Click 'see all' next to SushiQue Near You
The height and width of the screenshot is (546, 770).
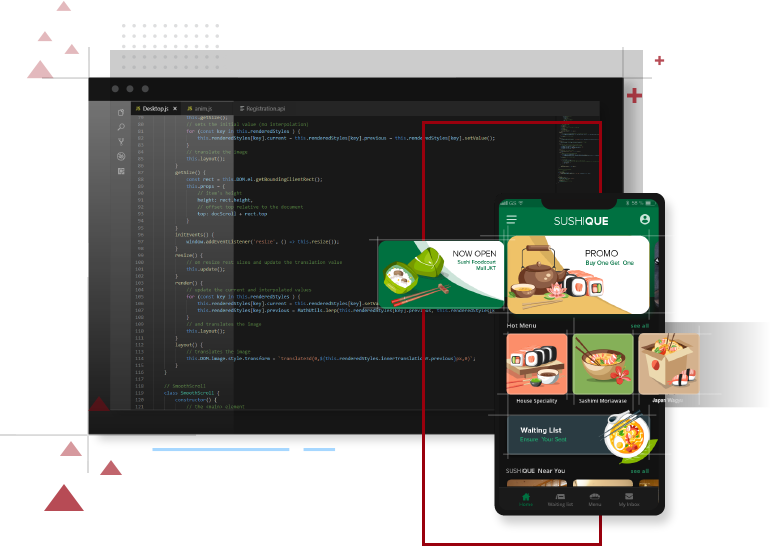[x=639, y=470]
